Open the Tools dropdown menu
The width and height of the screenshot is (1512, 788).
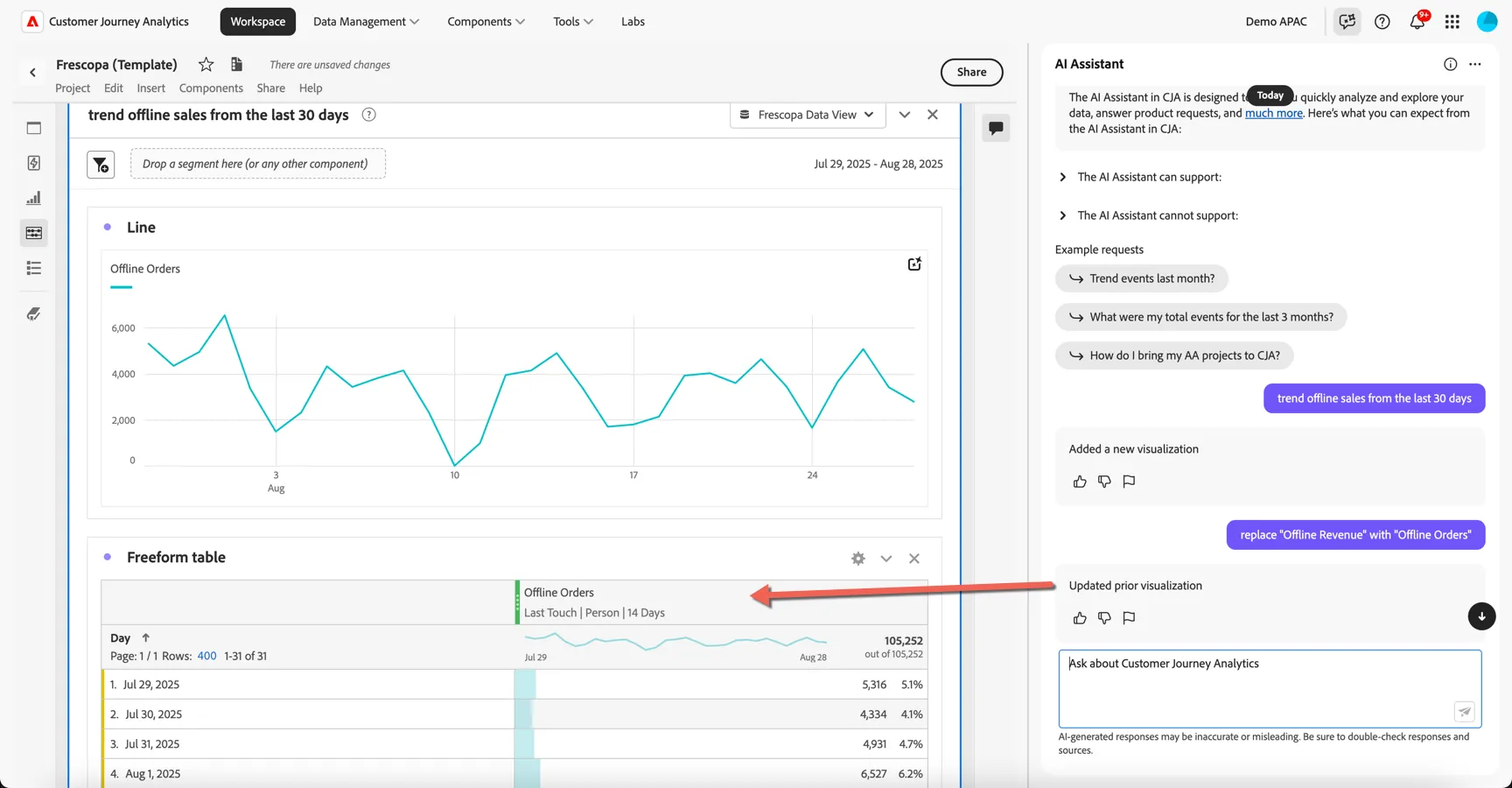click(x=573, y=21)
